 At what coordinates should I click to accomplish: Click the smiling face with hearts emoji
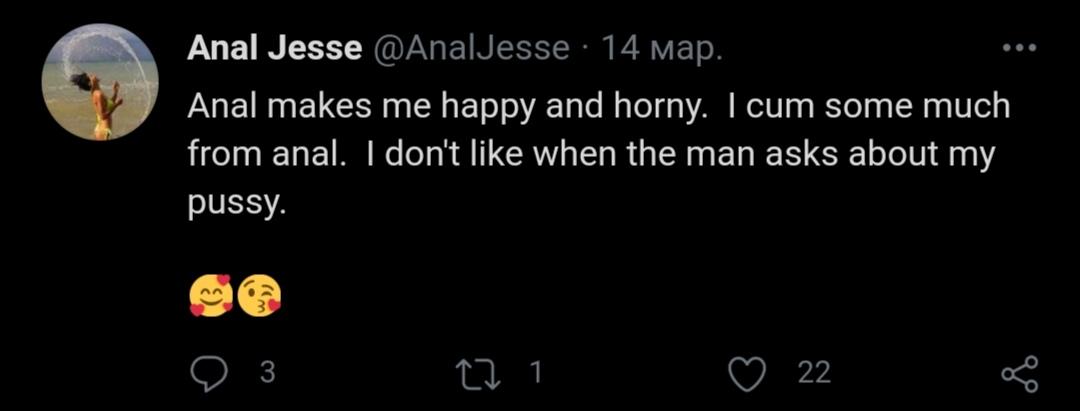point(210,295)
